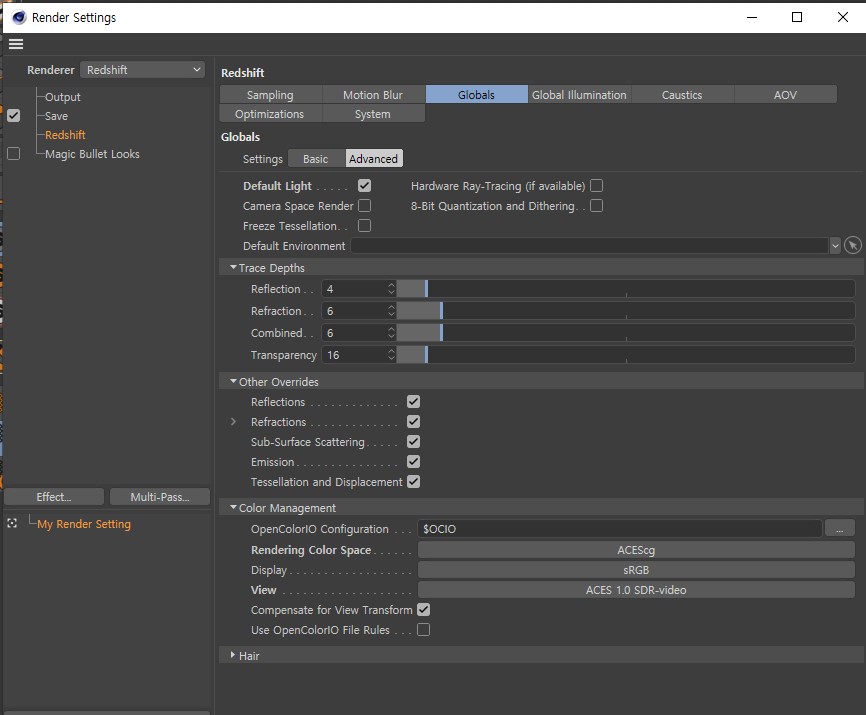Screen dimensions: 866x715
Task: Click the My Render Setting target icon
Action: pyautogui.click(x=12, y=524)
